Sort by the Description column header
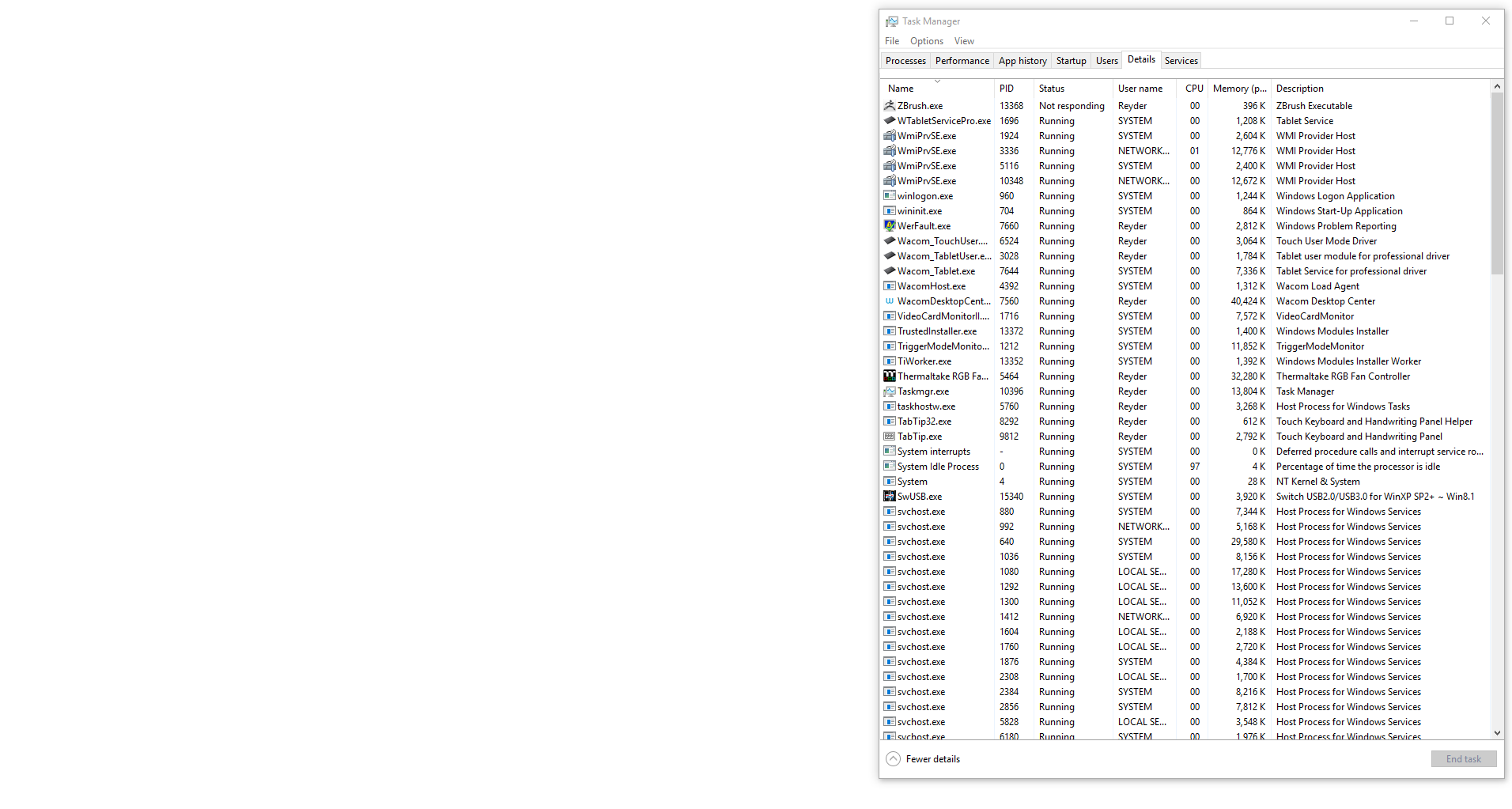1512x809 pixels. [x=1380, y=89]
